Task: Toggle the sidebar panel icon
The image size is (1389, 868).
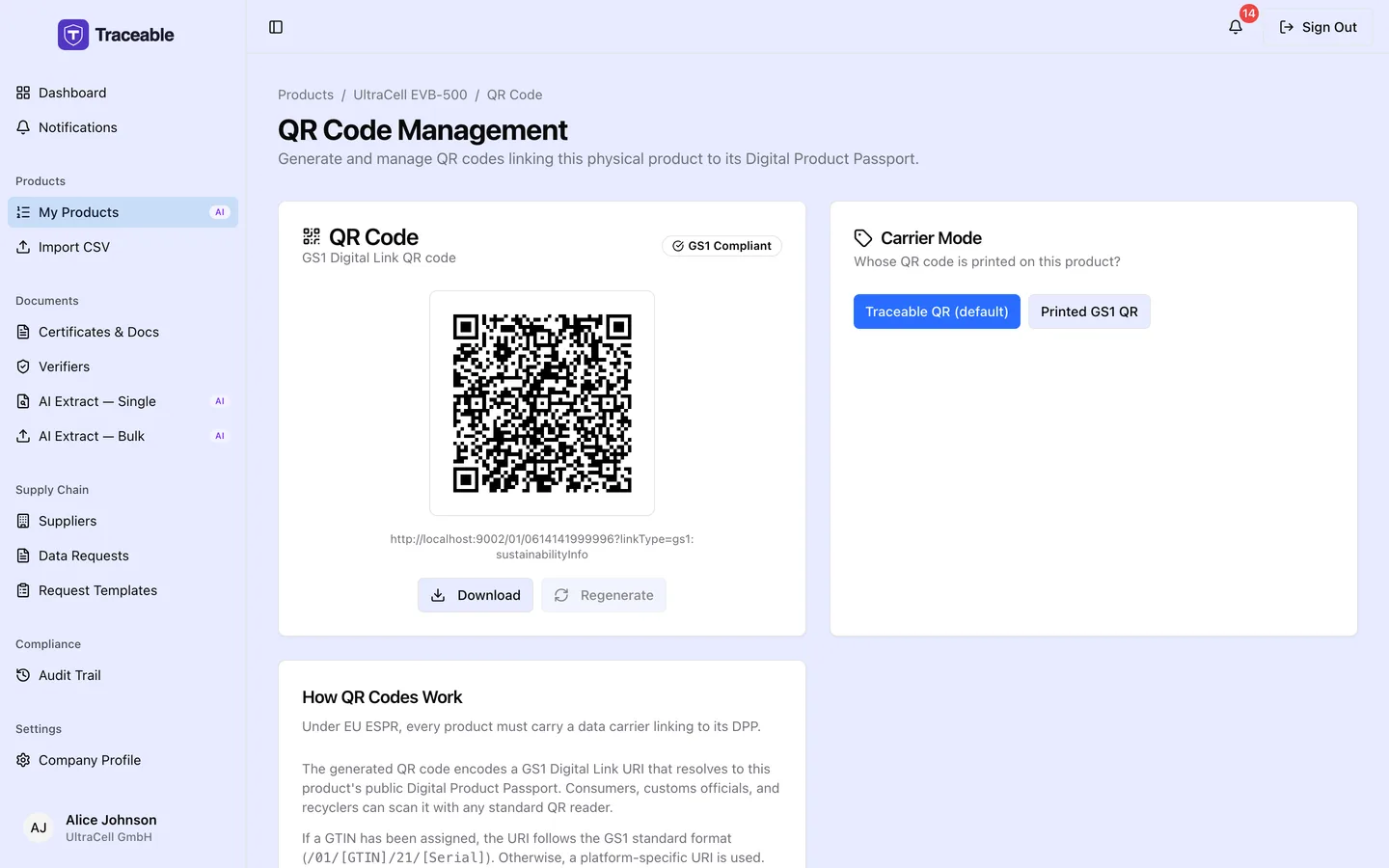Action: tap(276, 27)
